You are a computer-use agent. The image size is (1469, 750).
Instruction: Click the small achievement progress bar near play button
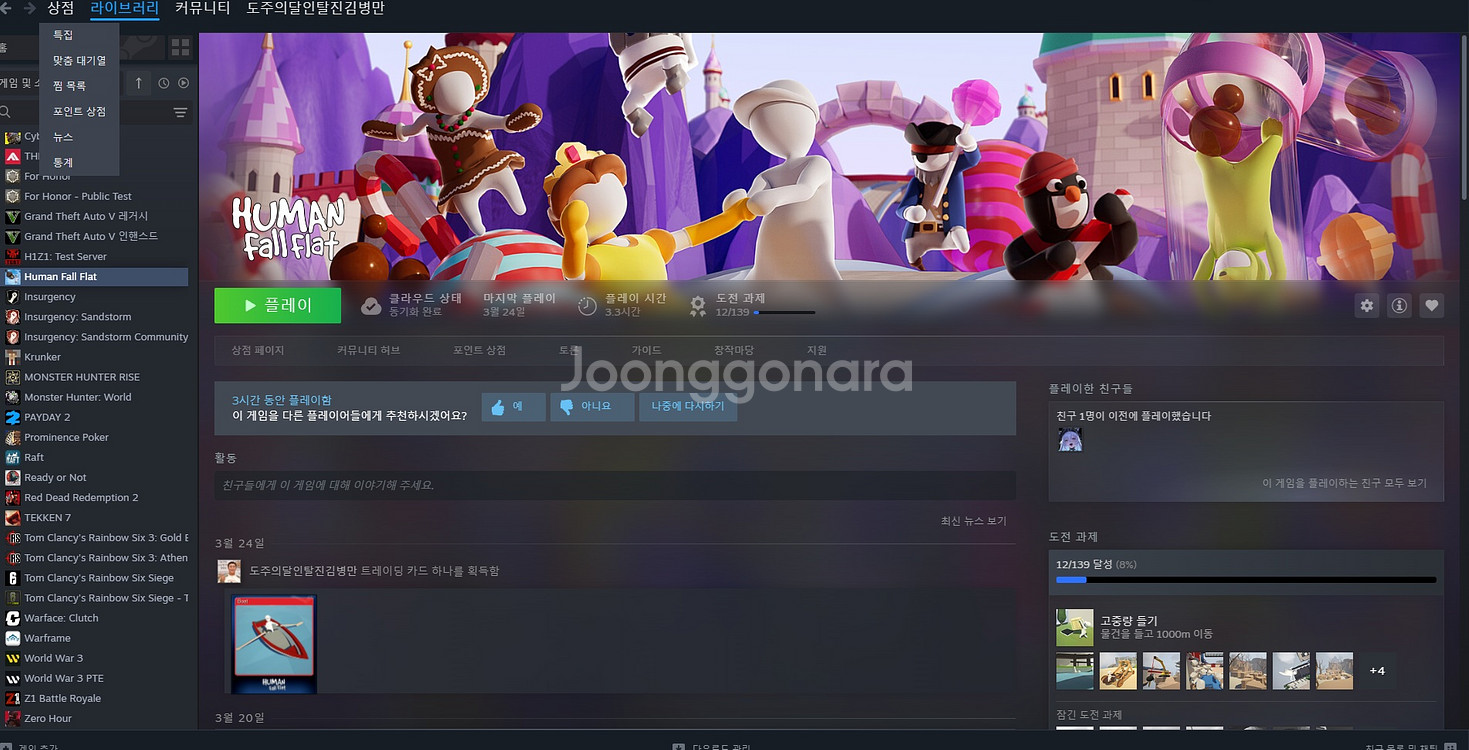click(x=784, y=313)
